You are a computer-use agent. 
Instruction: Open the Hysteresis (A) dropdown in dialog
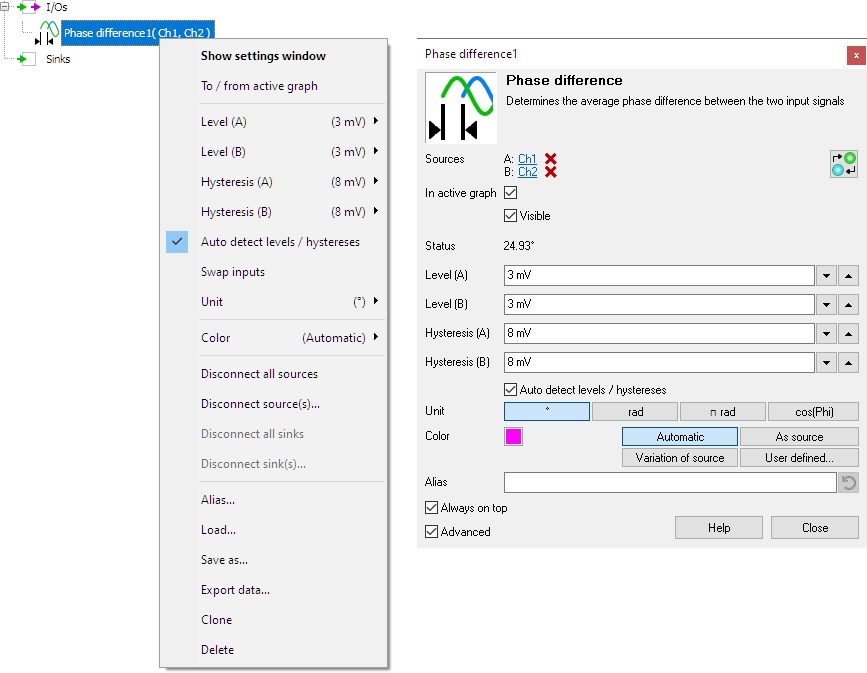[x=827, y=334]
